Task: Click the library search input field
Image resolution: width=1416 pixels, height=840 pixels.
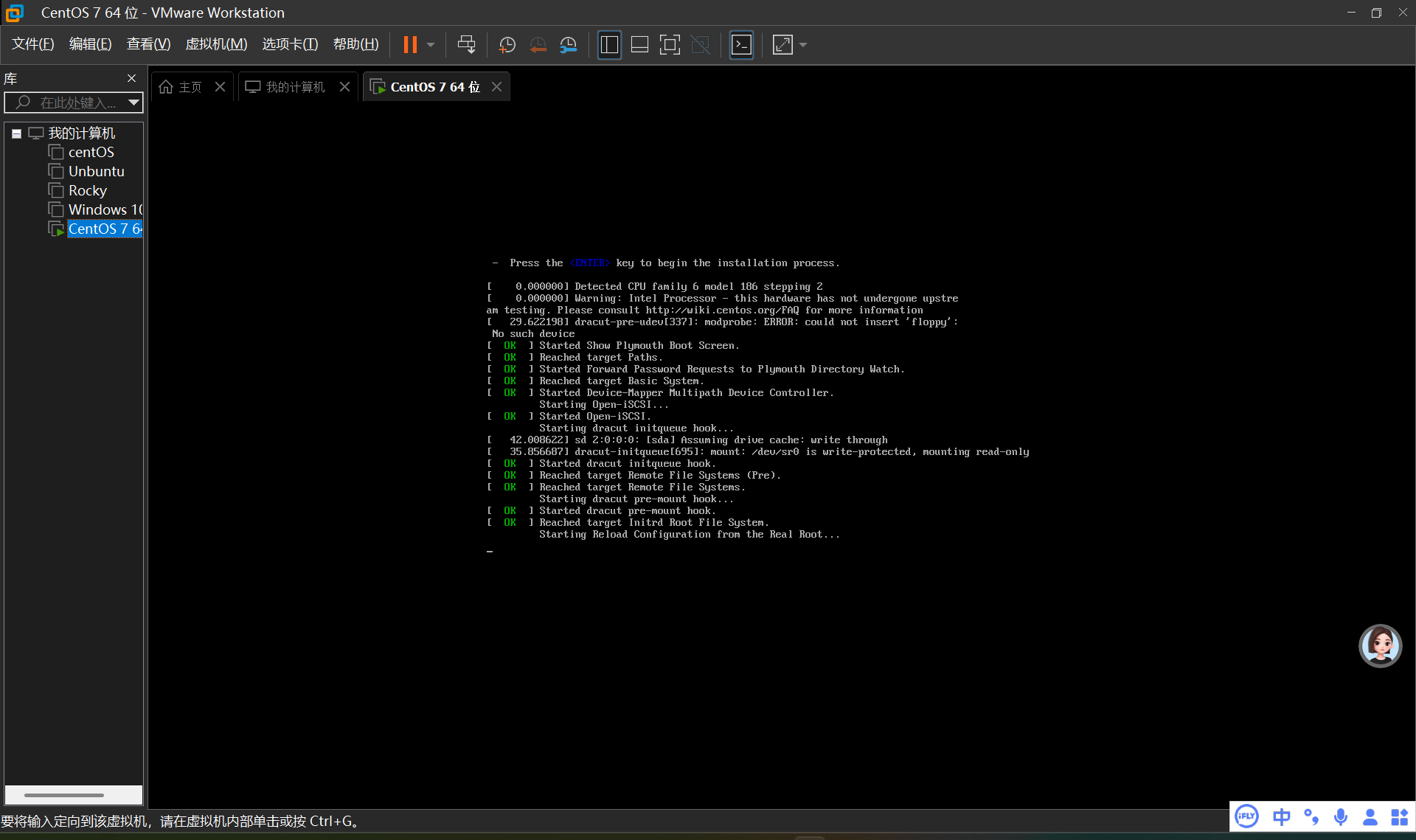Action: [74, 103]
